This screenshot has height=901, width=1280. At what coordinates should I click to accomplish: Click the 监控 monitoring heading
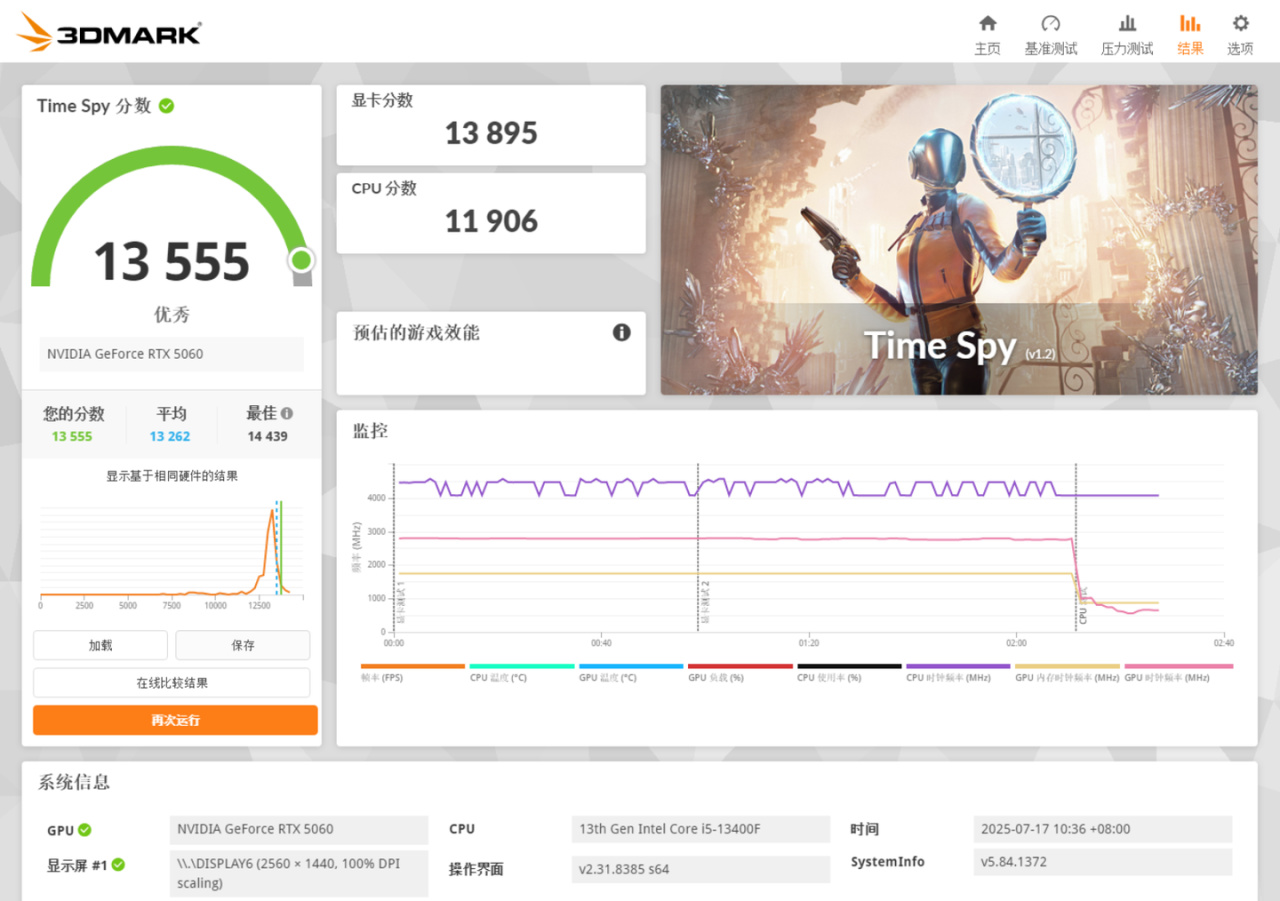[370, 431]
